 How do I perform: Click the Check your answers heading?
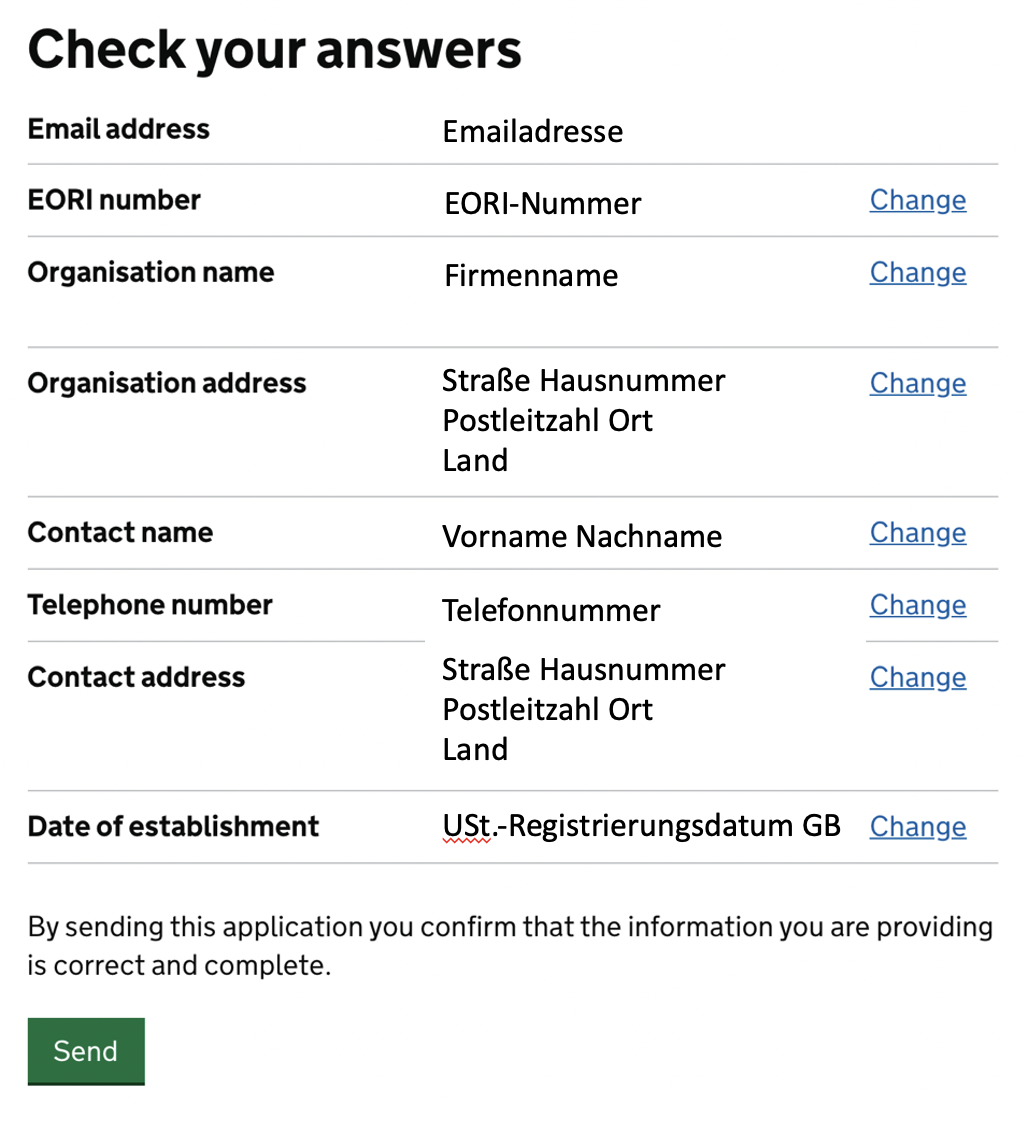click(x=274, y=50)
